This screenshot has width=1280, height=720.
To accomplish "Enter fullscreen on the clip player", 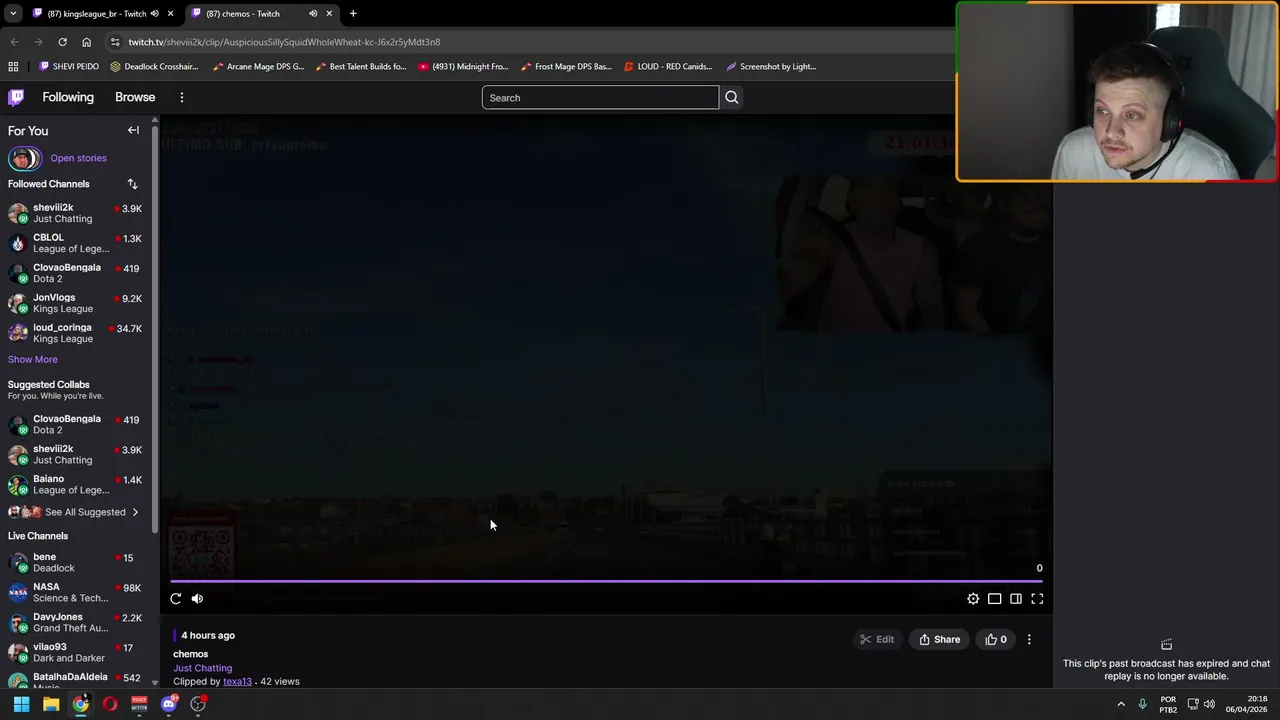I will click(x=1037, y=598).
